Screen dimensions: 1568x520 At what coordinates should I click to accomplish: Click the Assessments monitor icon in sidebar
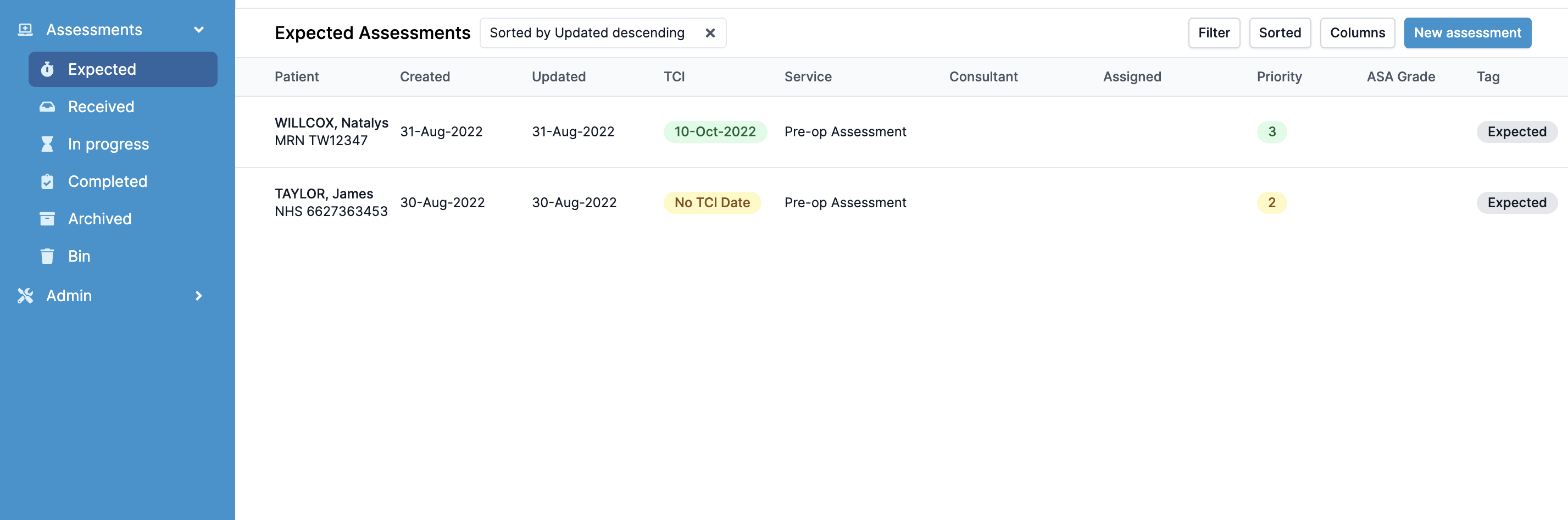click(25, 30)
